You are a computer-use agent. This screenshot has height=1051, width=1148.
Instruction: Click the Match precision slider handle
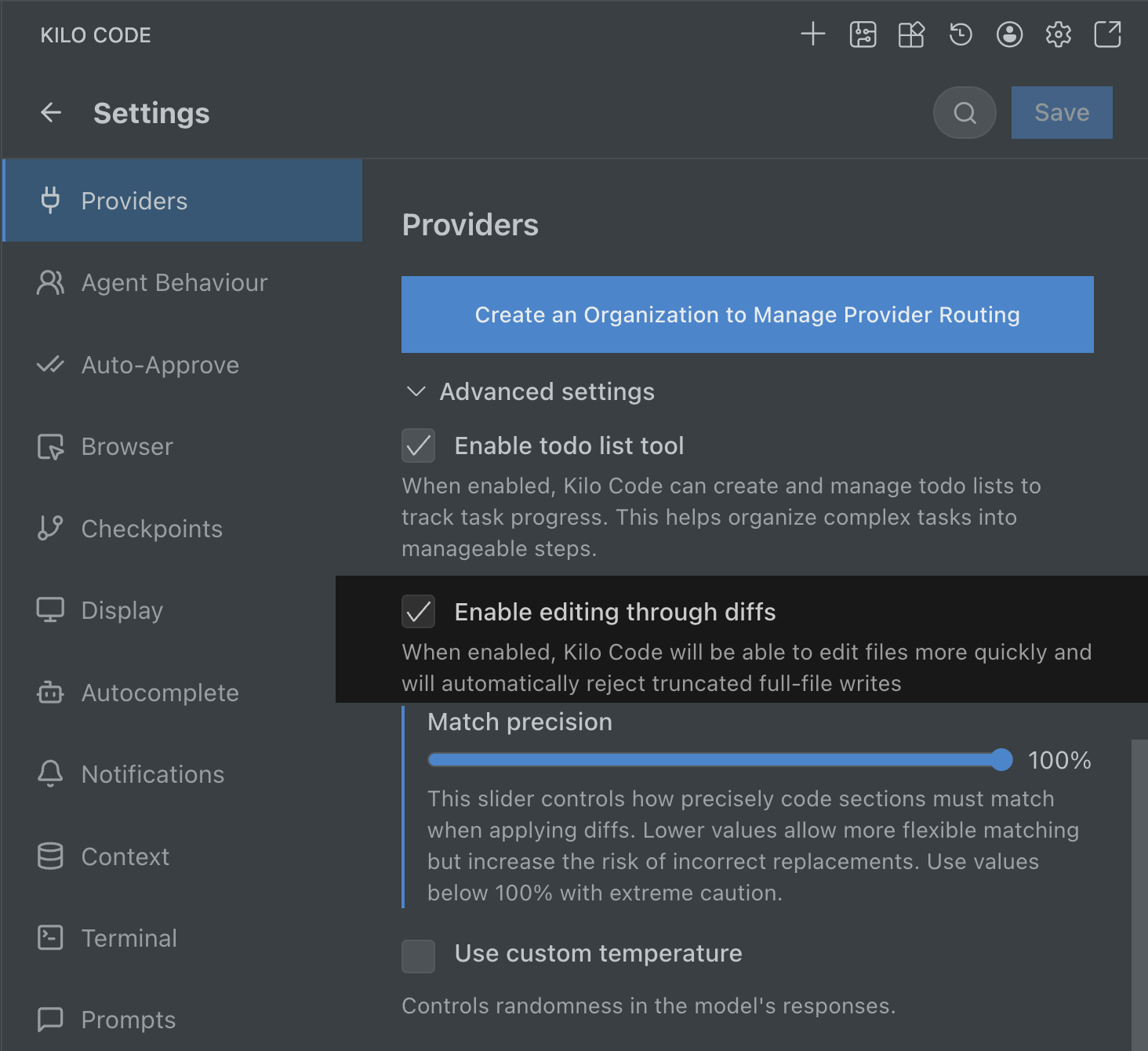(x=1001, y=759)
